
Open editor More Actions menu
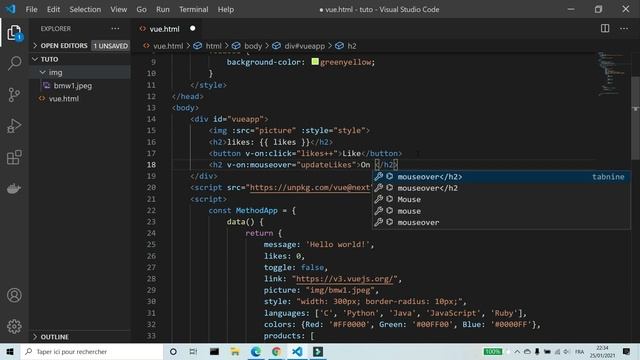(624, 28)
